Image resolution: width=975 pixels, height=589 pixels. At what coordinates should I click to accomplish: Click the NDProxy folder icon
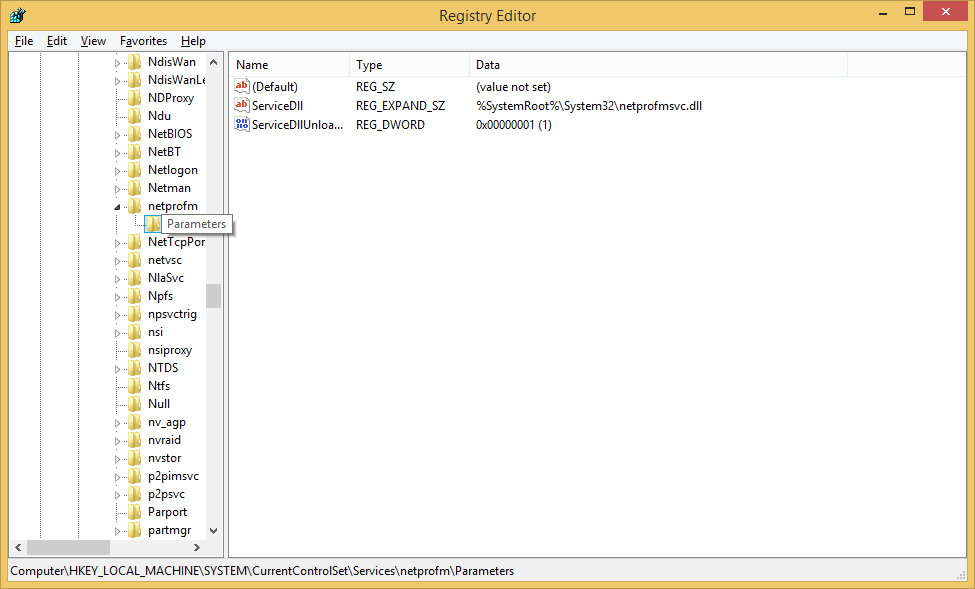pos(134,98)
